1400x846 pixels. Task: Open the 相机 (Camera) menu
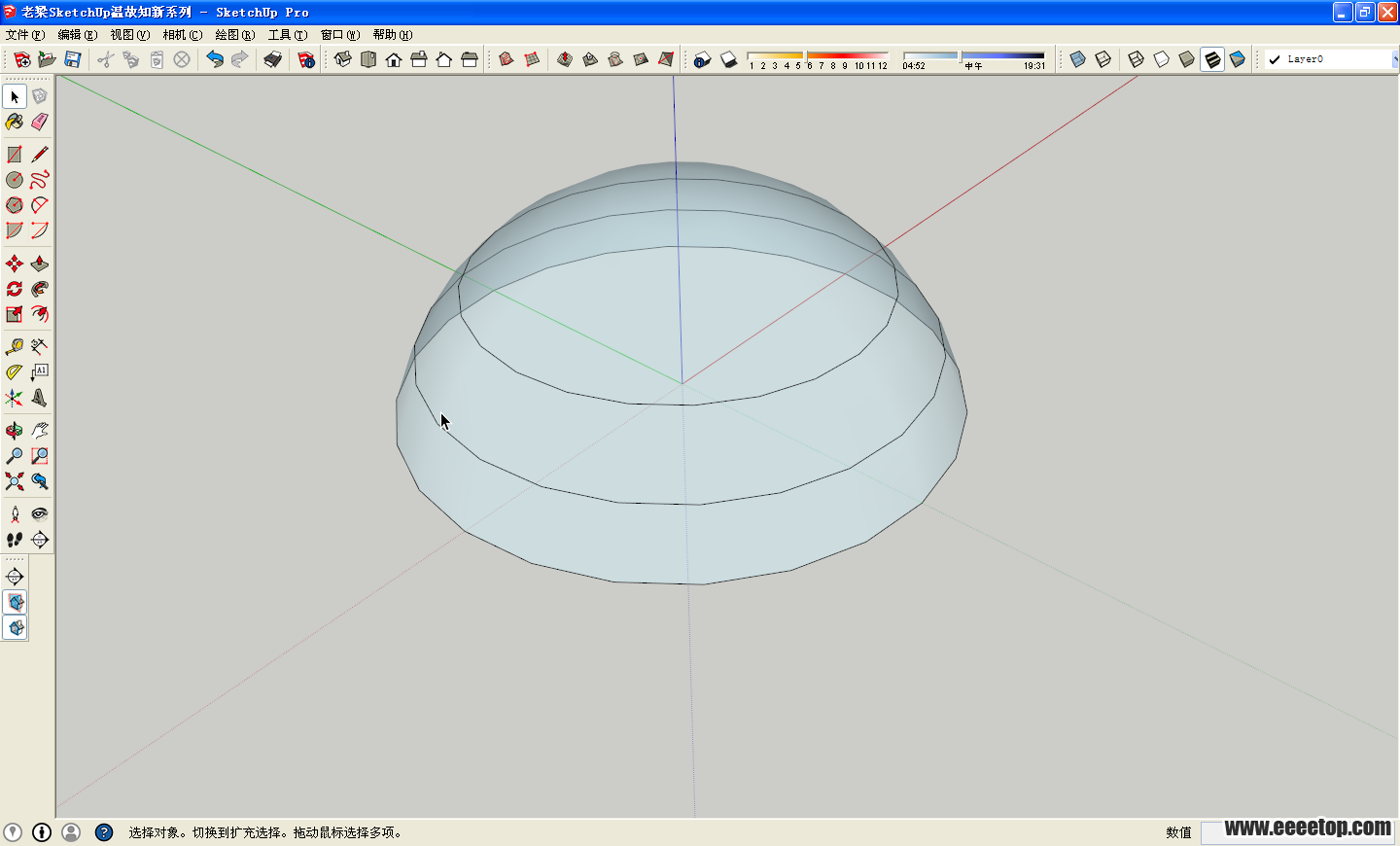pos(183,35)
